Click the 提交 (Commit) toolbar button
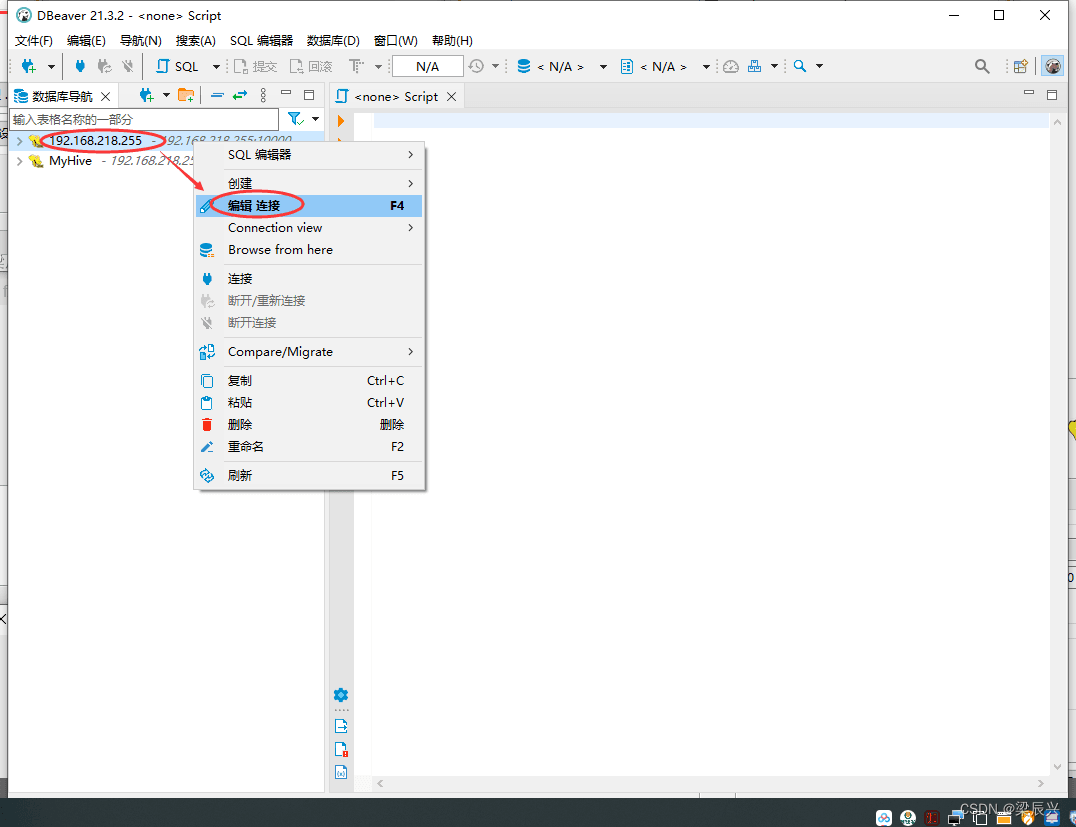1076x827 pixels. click(255, 67)
